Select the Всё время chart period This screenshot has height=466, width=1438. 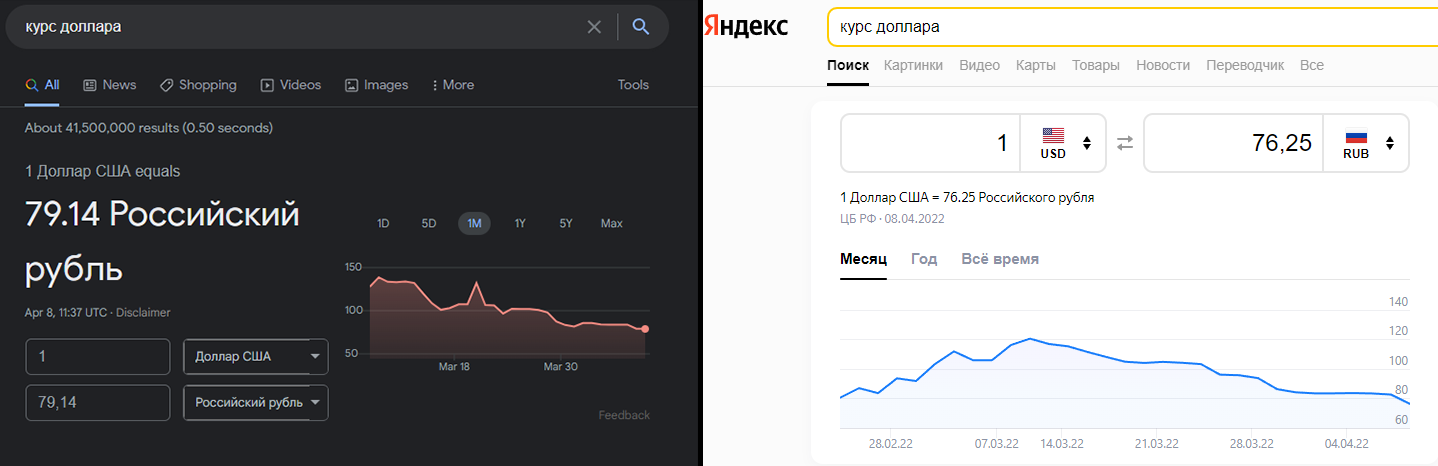(1000, 259)
